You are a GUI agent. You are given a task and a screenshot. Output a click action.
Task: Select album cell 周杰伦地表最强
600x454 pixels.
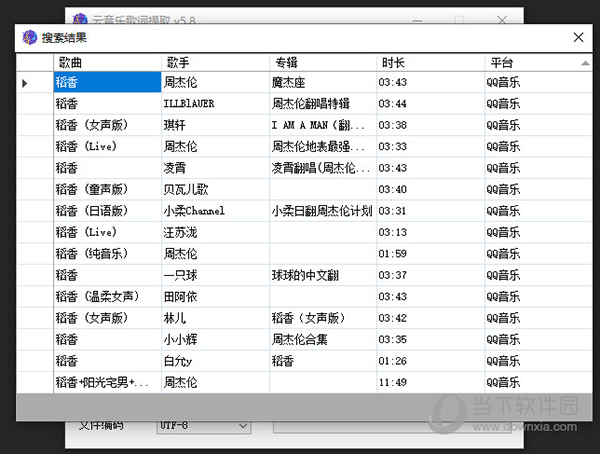click(323, 147)
